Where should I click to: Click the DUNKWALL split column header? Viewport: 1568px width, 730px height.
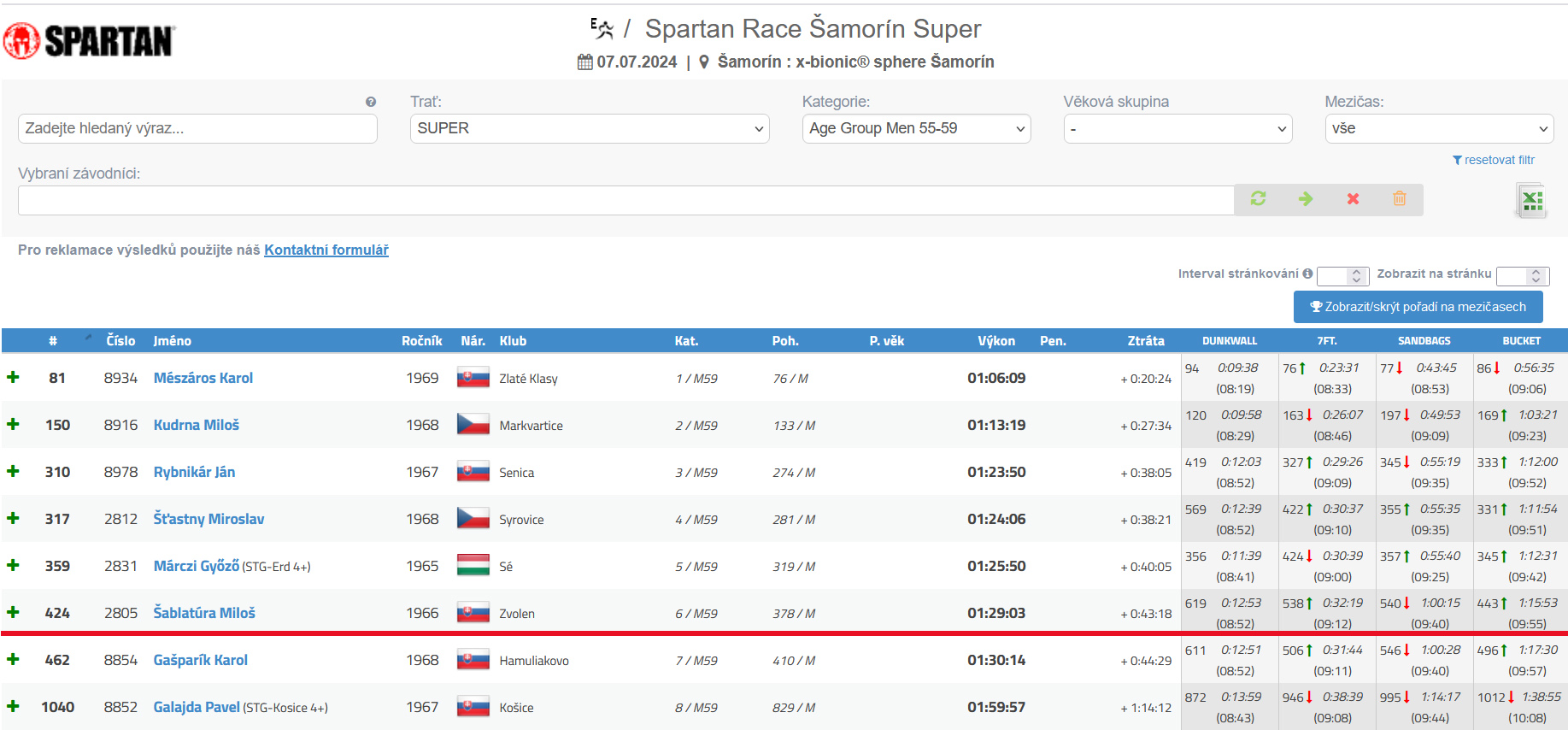[1230, 340]
